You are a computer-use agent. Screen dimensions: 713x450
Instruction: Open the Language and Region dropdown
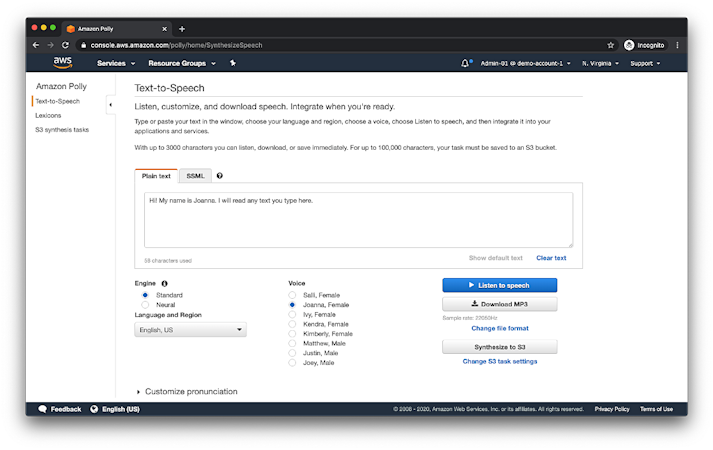pos(191,330)
